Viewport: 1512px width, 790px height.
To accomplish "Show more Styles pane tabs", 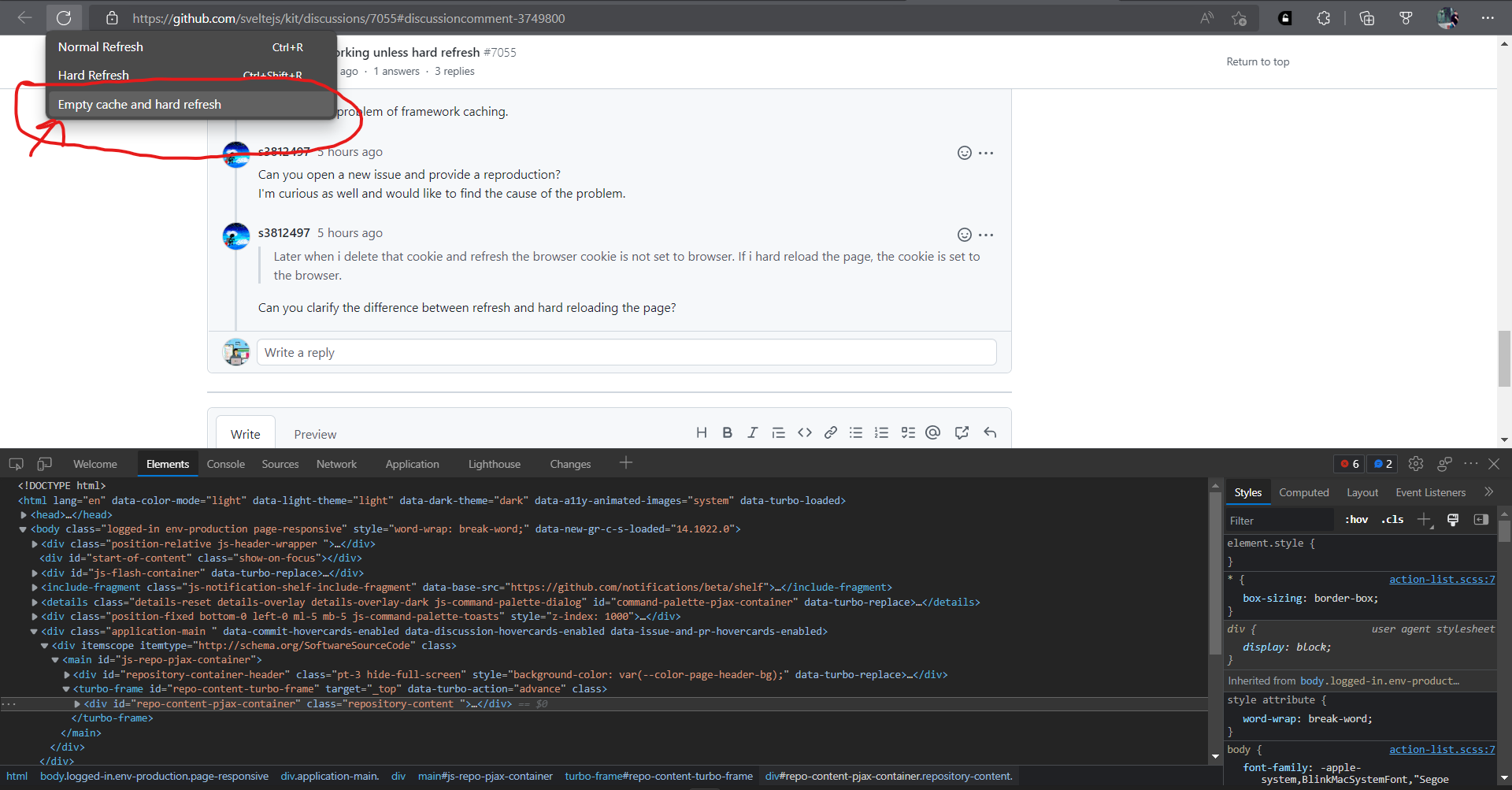I will point(1488,492).
